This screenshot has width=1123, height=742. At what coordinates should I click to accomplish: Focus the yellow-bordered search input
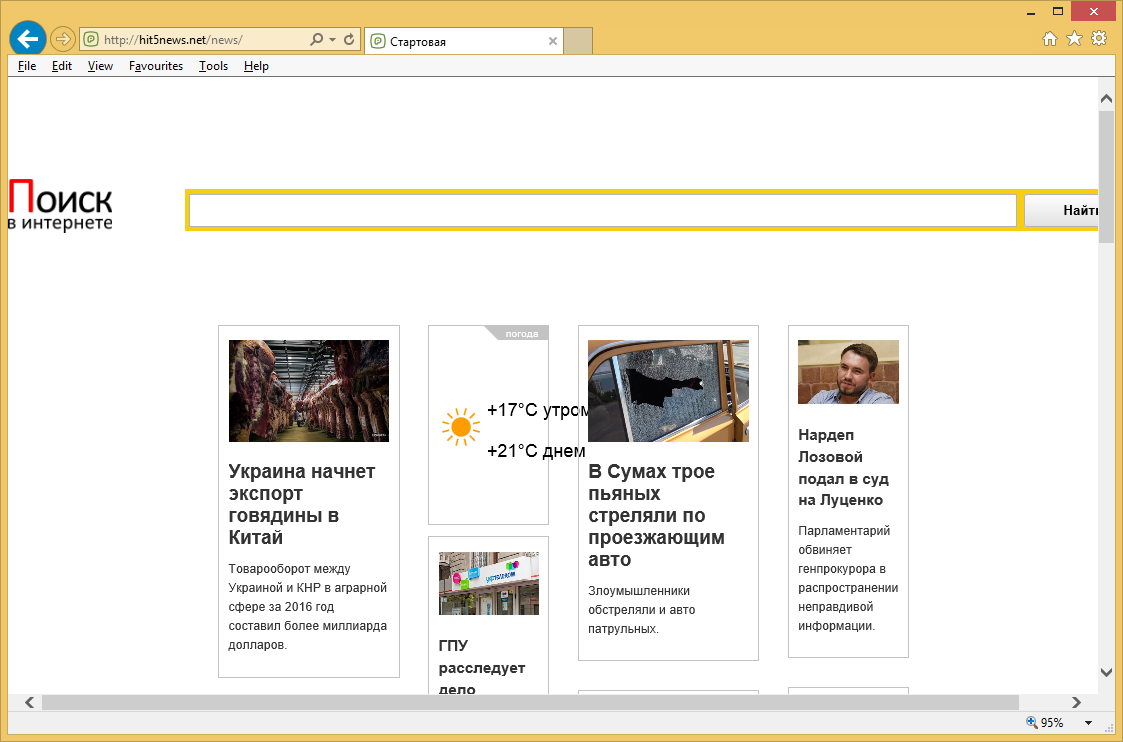tap(602, 211)
